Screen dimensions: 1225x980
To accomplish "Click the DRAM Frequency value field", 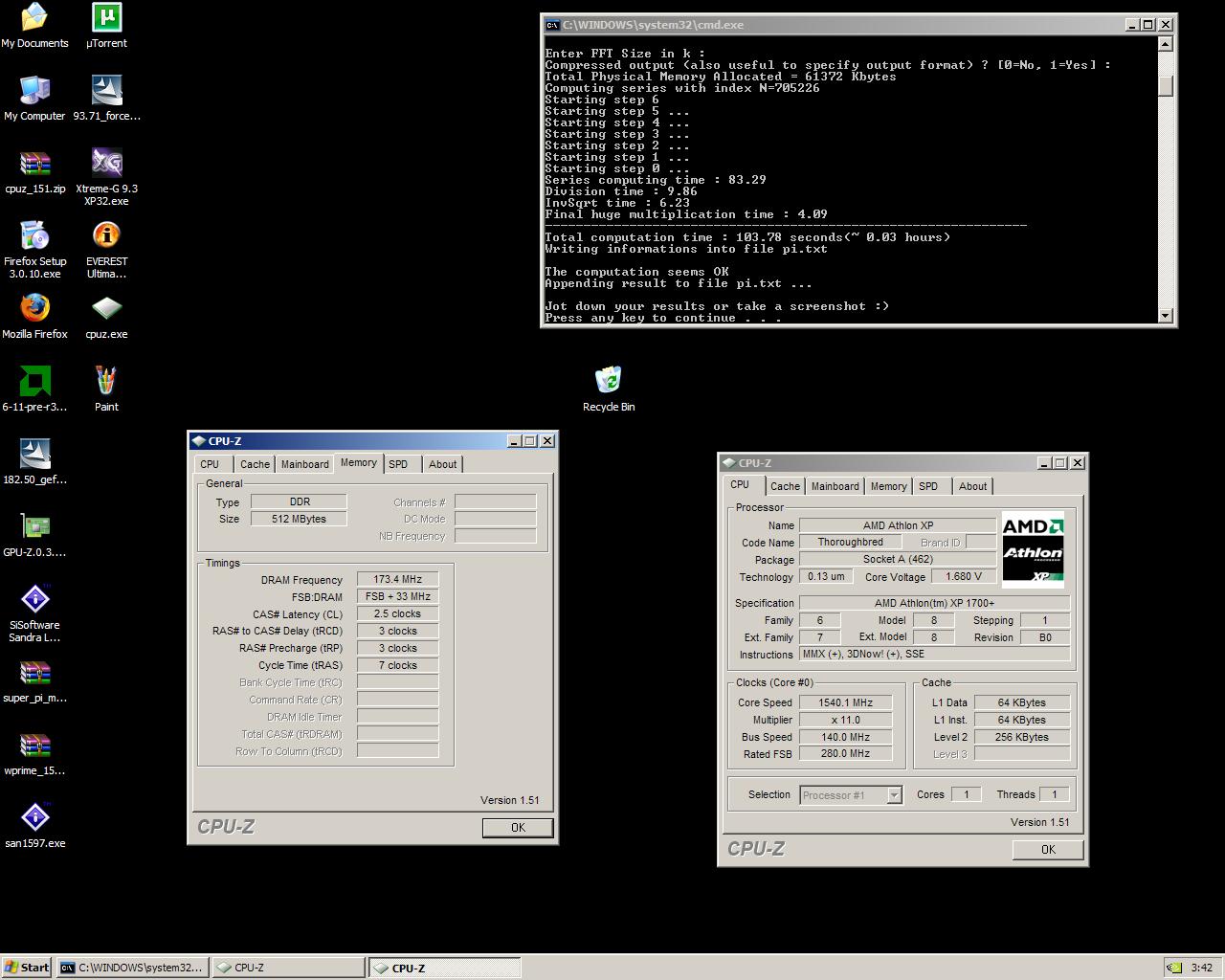I will 397,580.
